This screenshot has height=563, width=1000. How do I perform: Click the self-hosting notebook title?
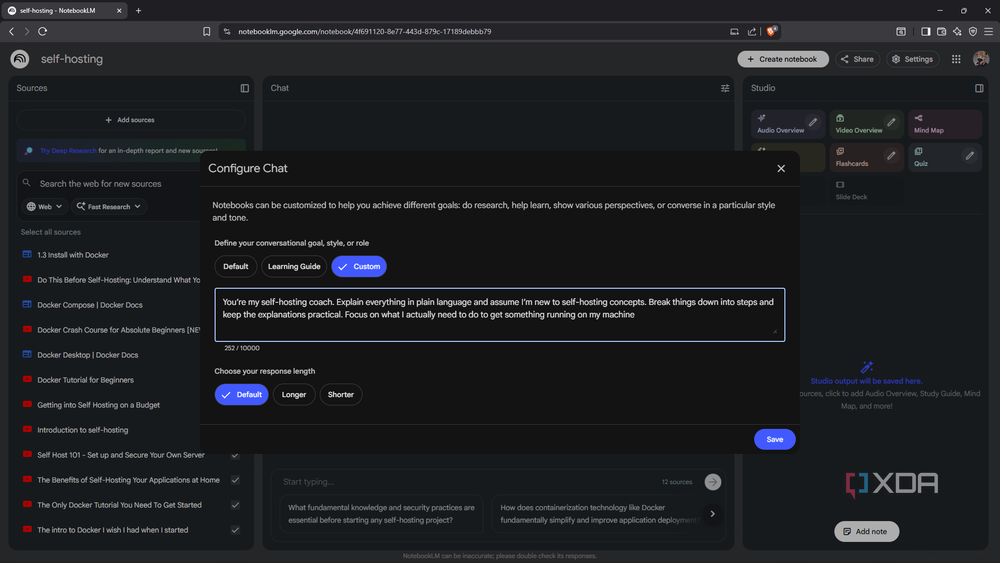click(71, 59)
